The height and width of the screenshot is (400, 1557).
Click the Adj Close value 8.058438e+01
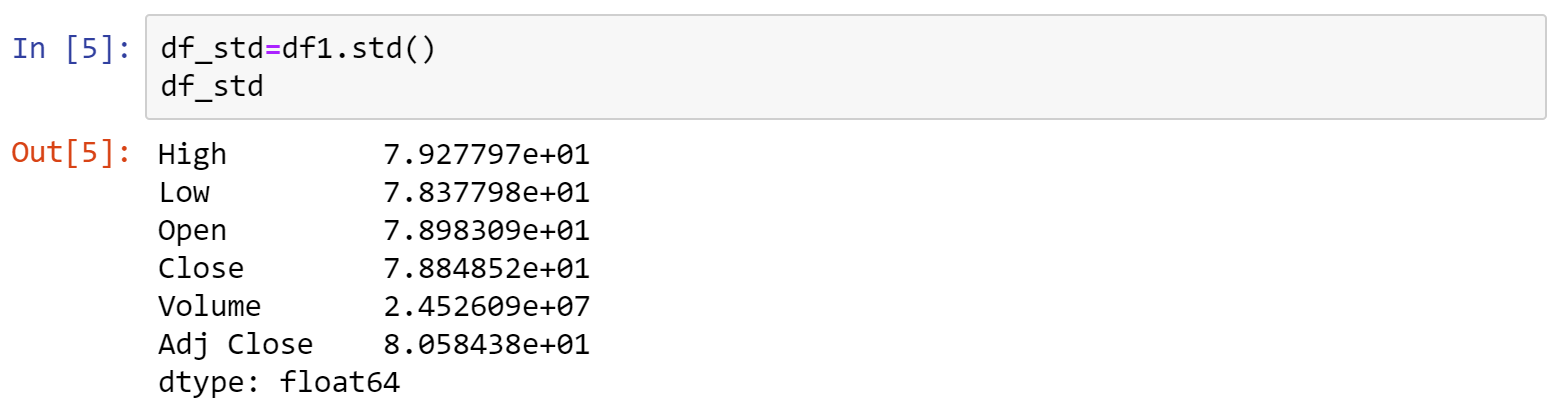(487, 345)
